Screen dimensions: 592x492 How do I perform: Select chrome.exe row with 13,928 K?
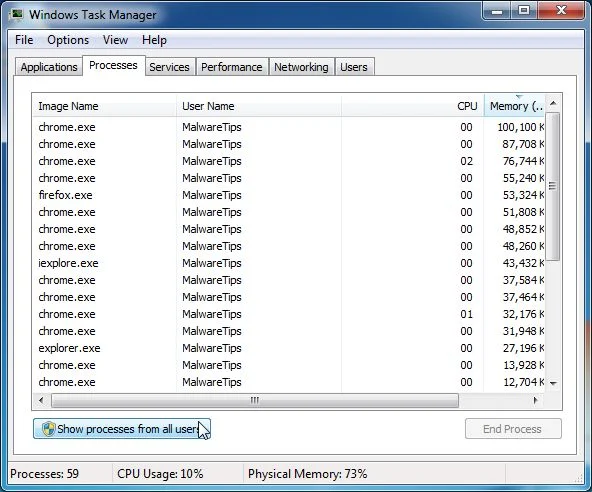click(288, 365)
